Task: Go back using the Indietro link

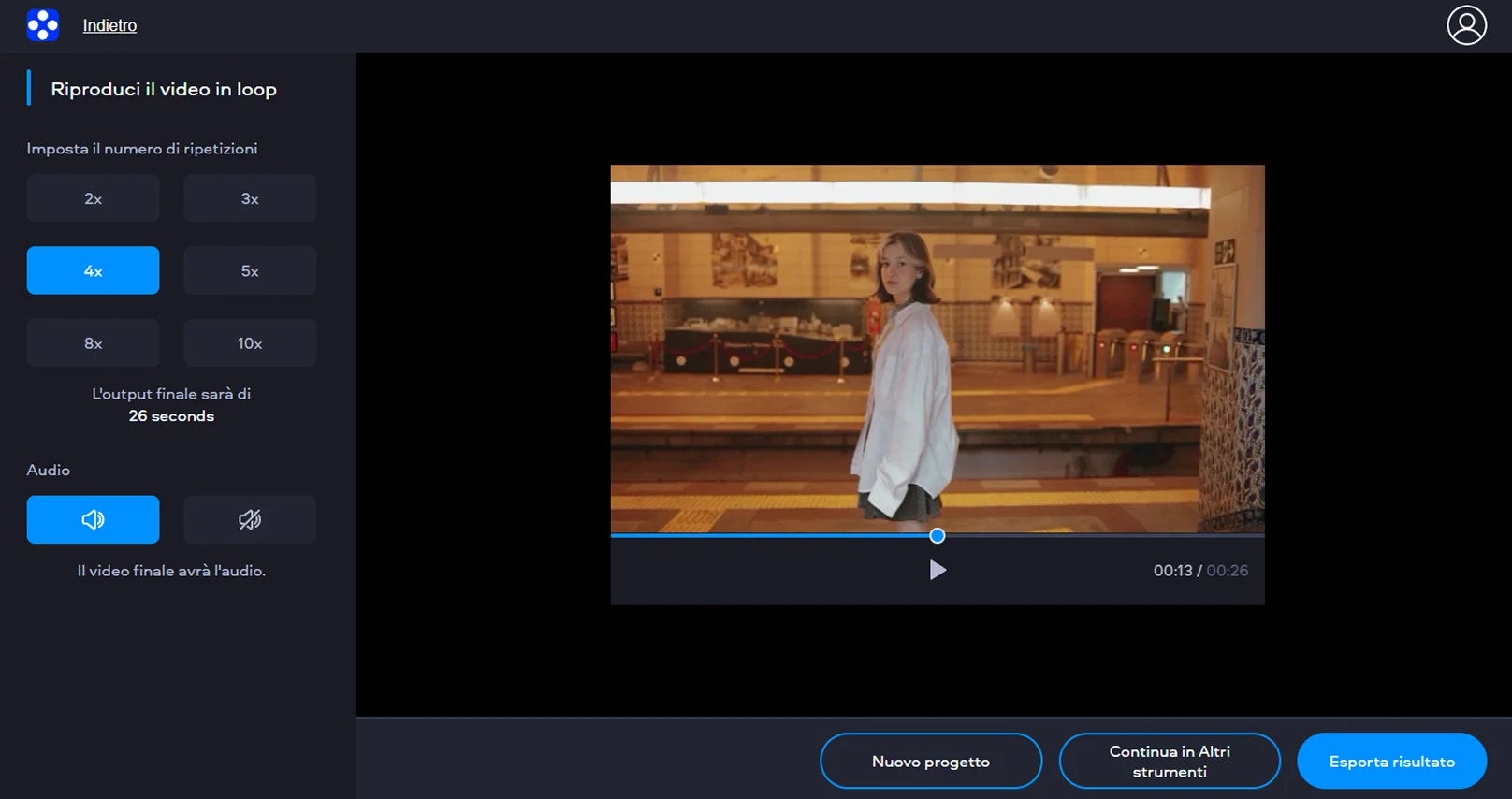Action: coord(109,25)
